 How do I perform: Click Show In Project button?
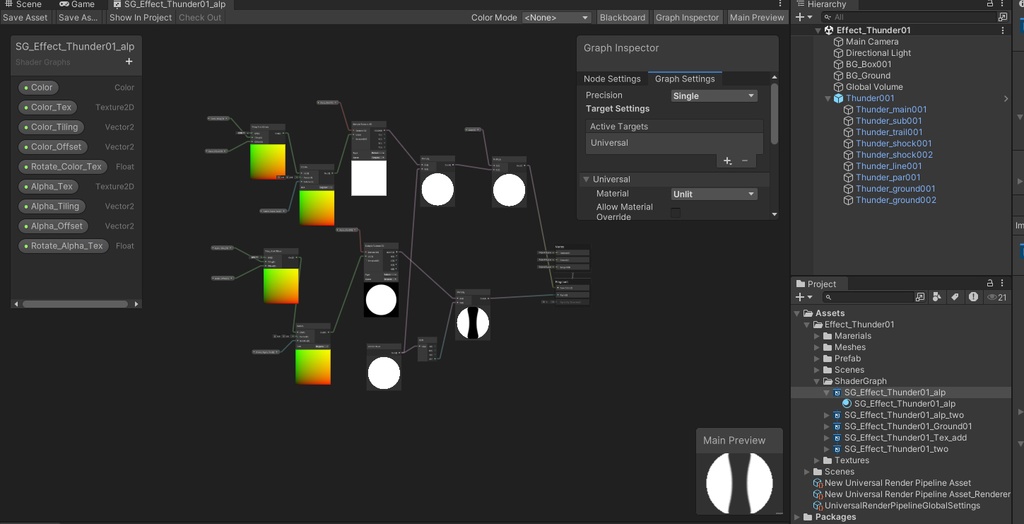[140, 18]
